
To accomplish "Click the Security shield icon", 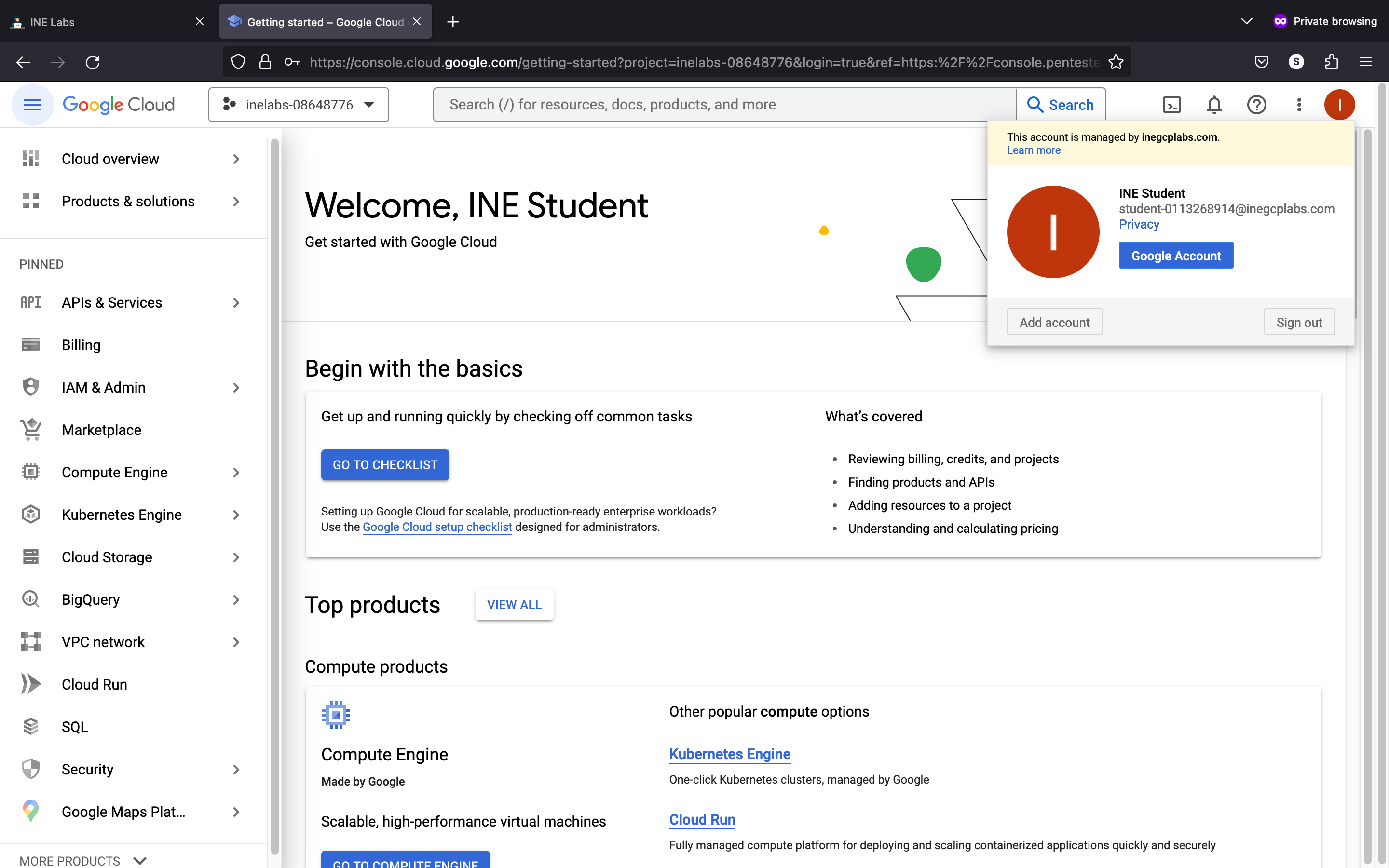I will pyautogui.click(x=30, y=769).
